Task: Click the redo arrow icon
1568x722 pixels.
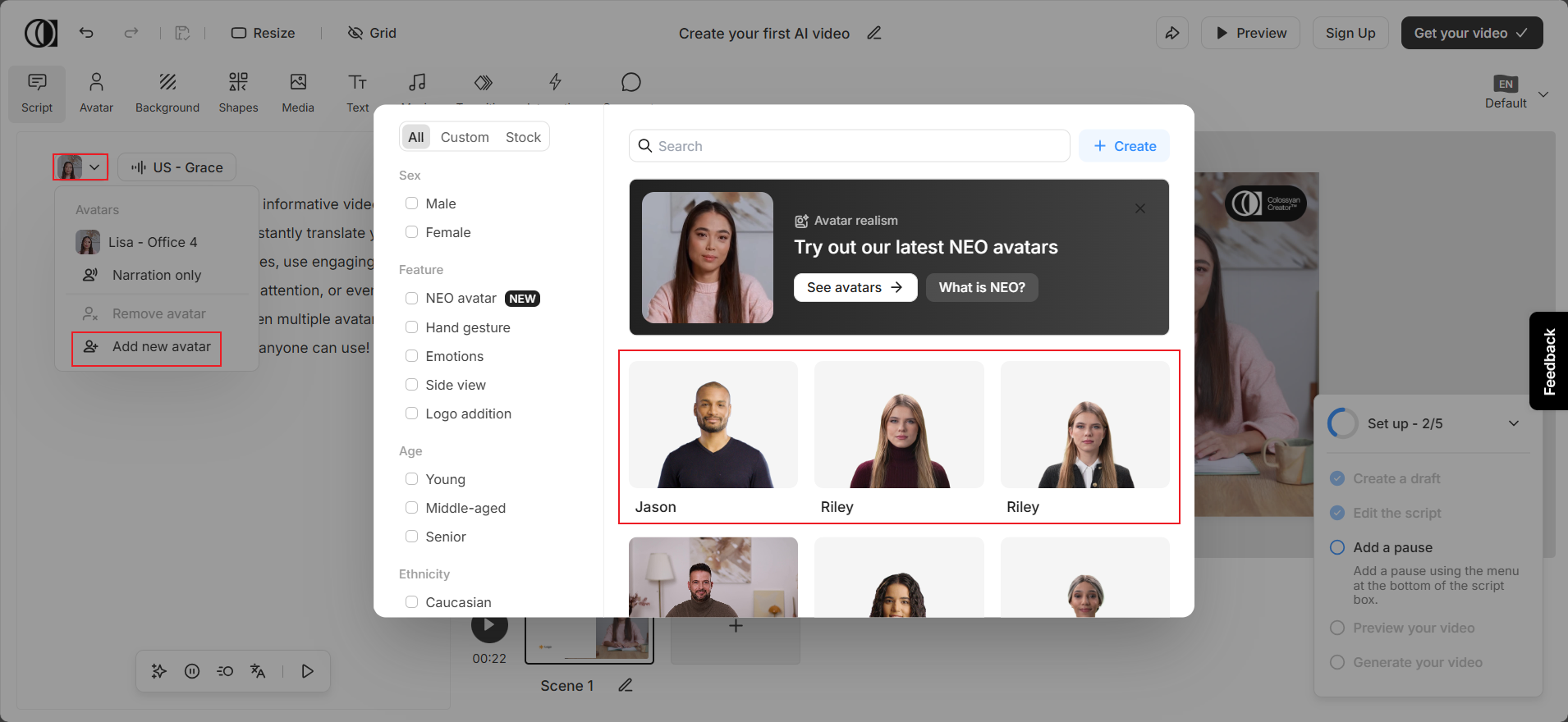Action: [131, 33]
